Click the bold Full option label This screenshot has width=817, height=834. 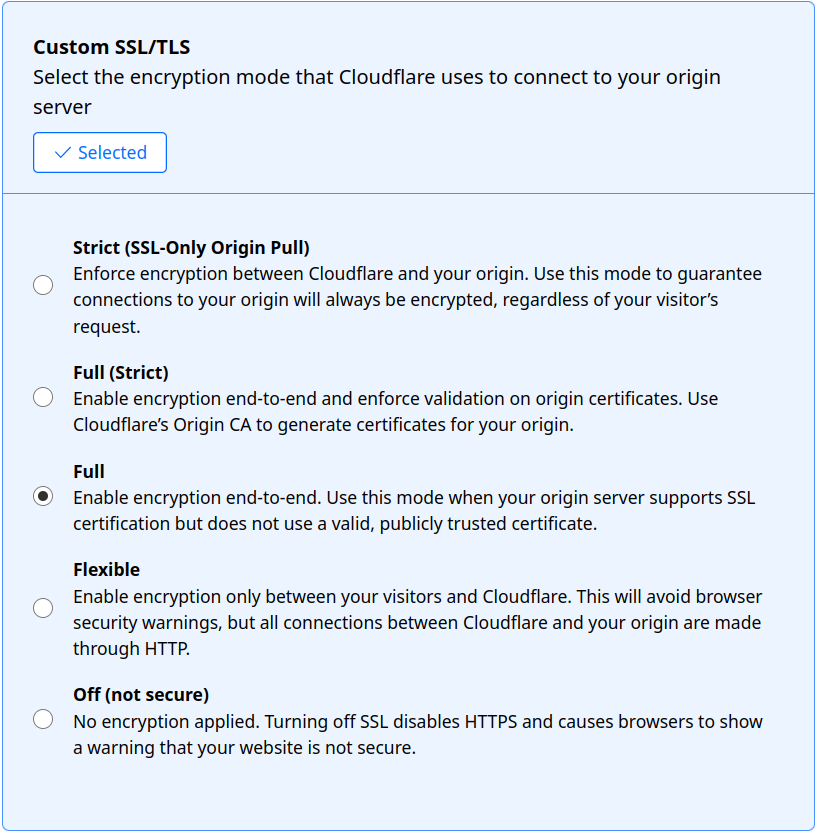pos(87,471)
